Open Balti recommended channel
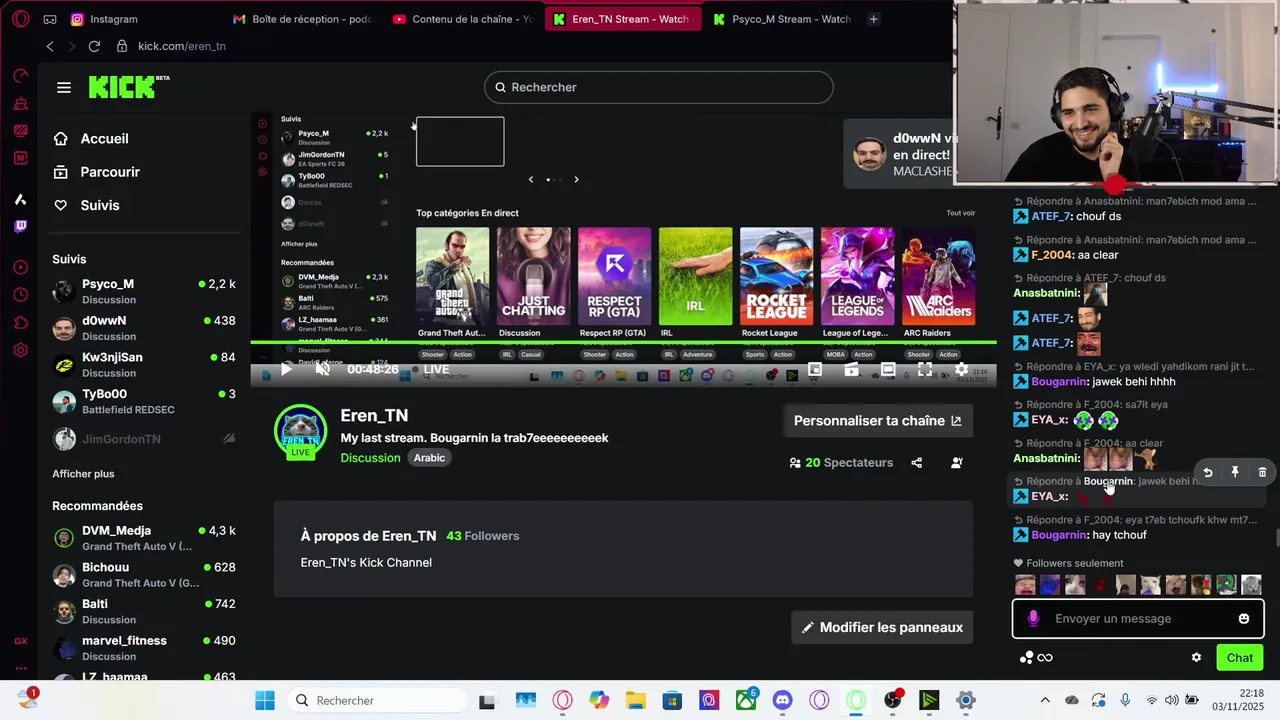Screen dimensions: 1280x720 pyautogui.click(x=144, y=611)
